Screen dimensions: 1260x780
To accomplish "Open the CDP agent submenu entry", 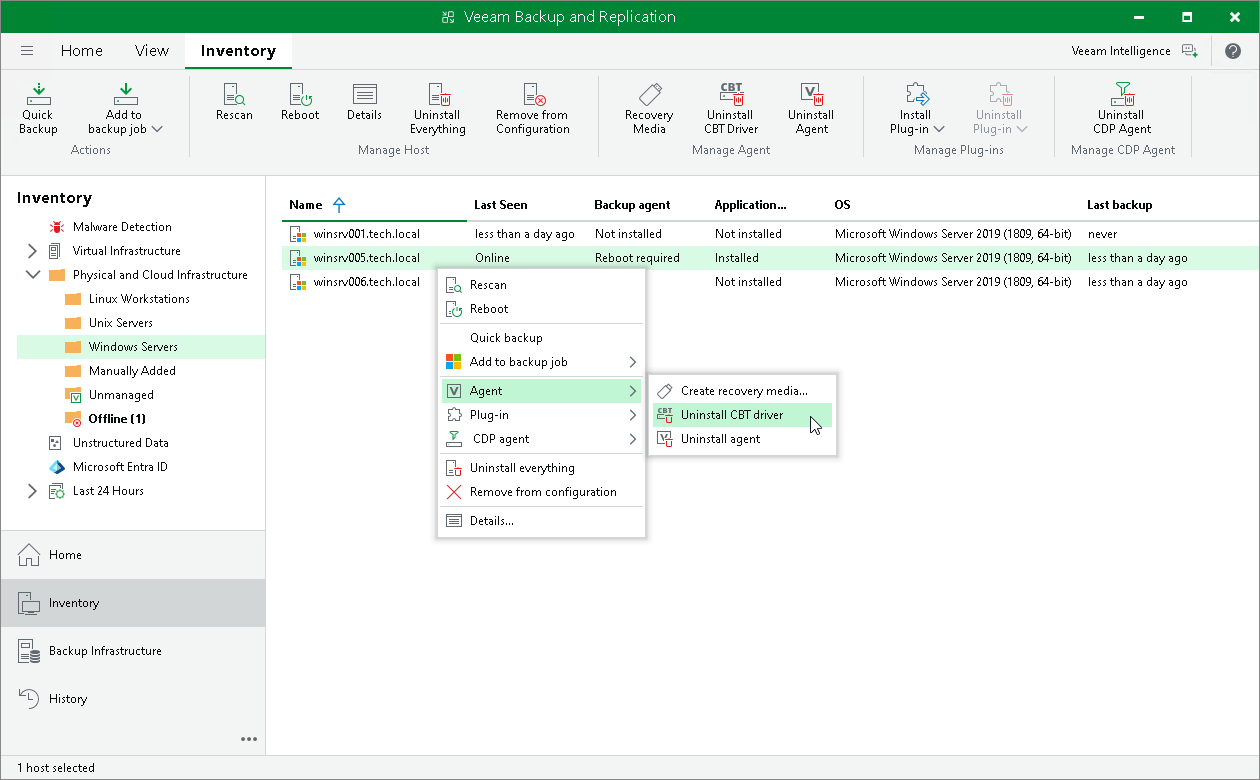I will tap(541, 439).
